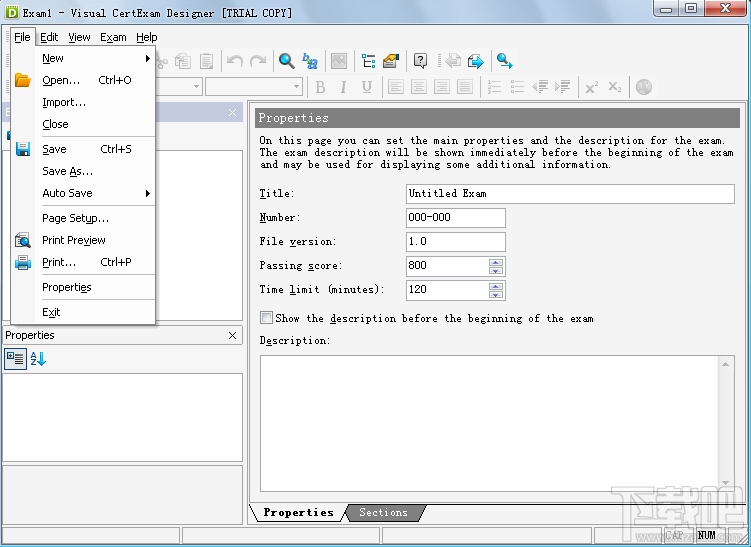Click the blue Next arrow icon
The image size is (751, 547).
coord(476,61)
